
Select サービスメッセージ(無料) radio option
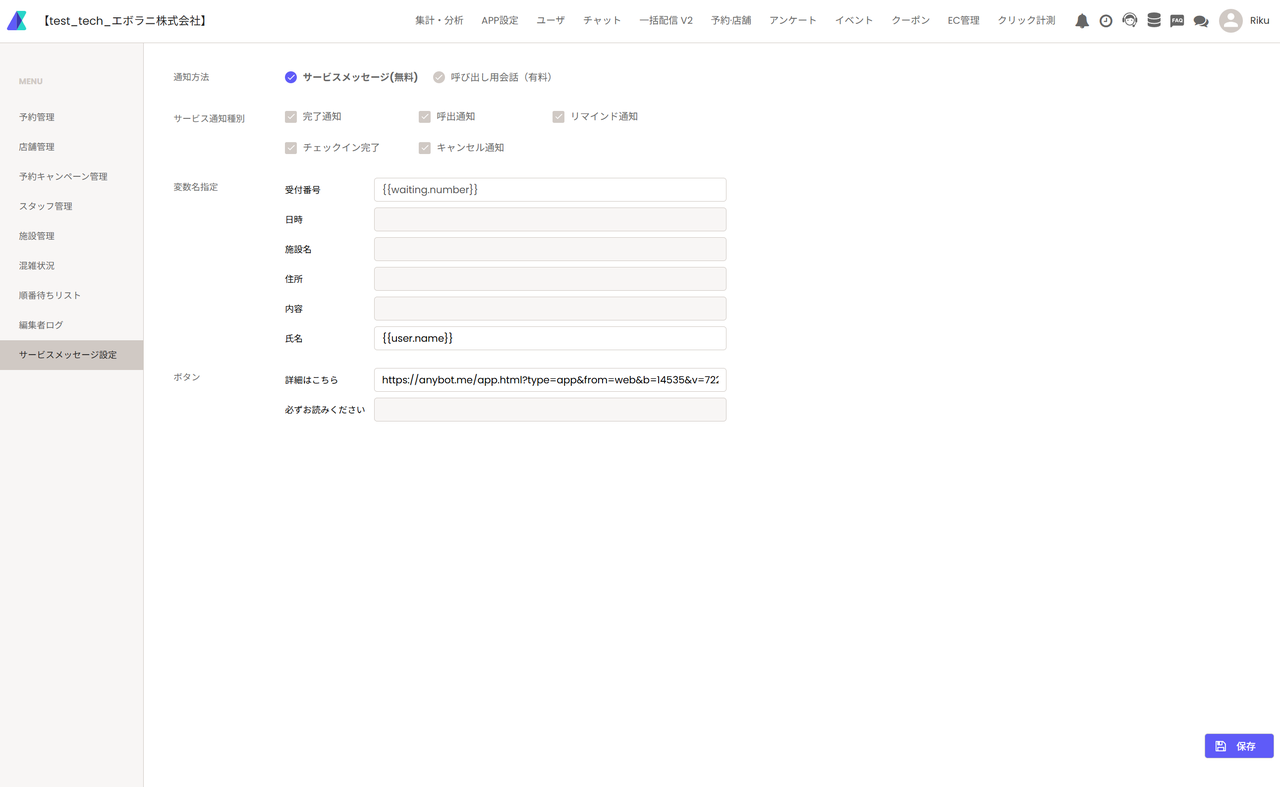(x=291, y=77)
